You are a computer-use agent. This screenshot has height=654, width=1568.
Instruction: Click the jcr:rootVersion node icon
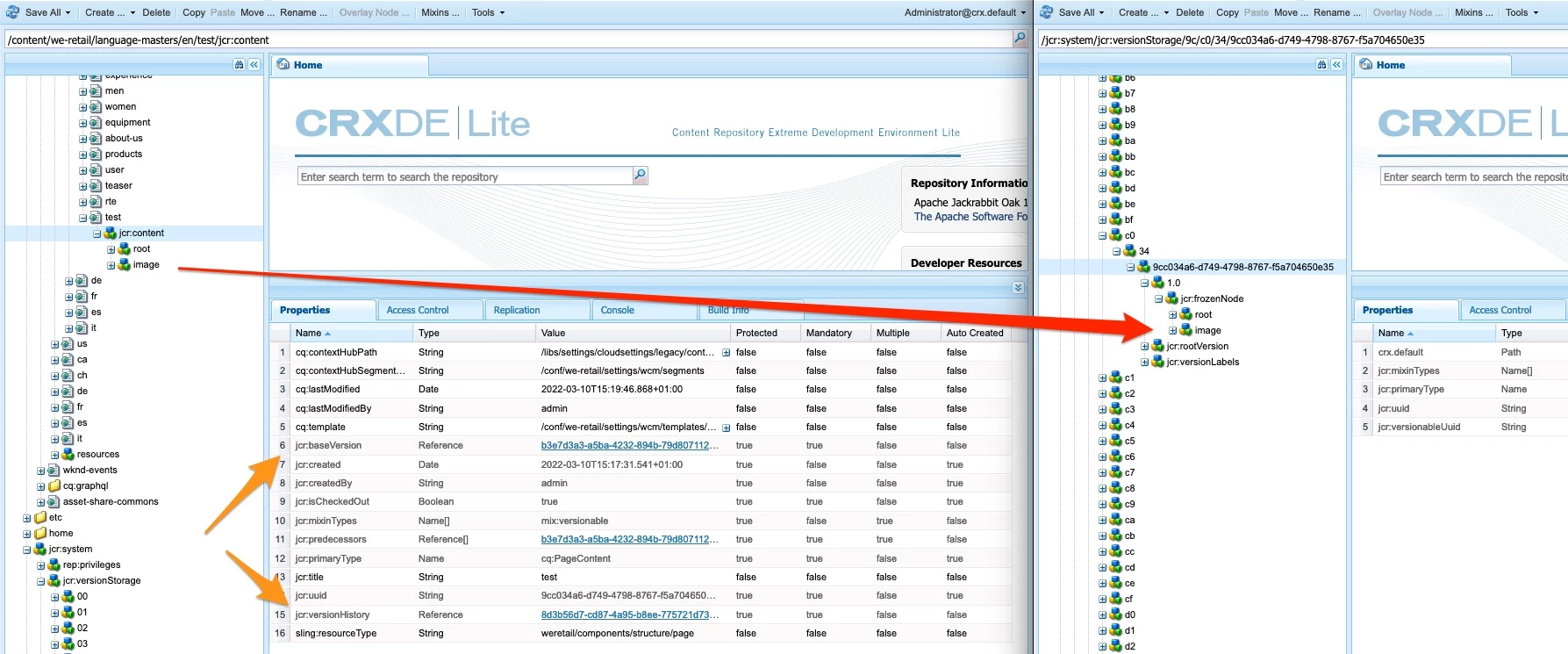pos(1158,347)
